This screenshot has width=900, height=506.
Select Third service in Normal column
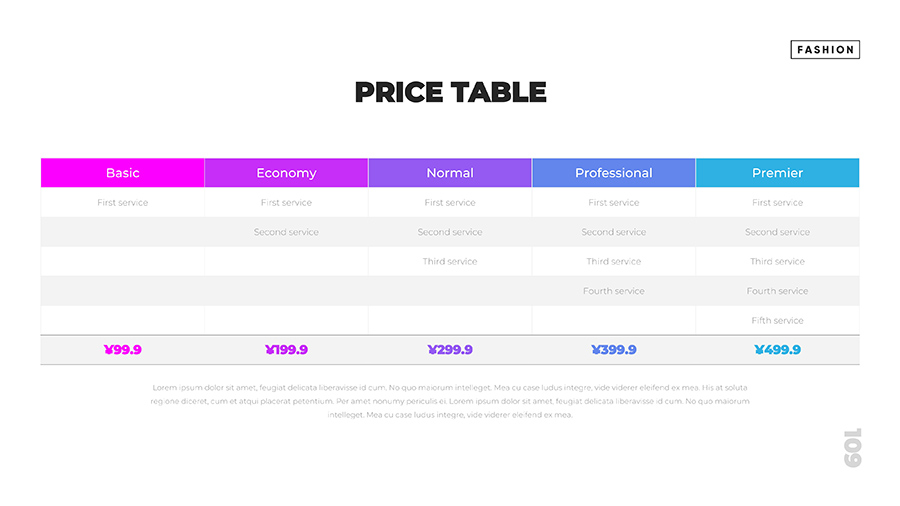coord(450,262)
